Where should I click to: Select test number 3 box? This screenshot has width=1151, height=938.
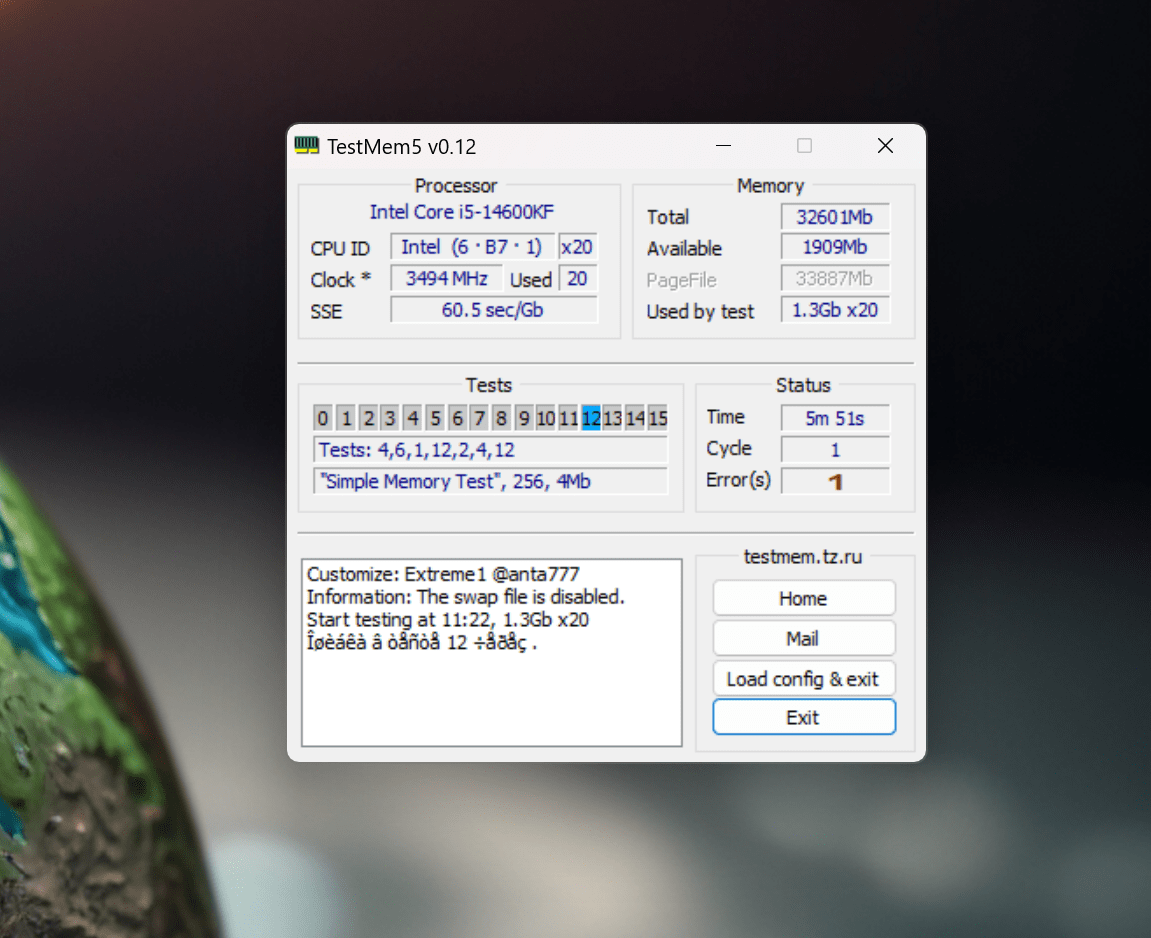pyautogui.click(x=391, y=418)
